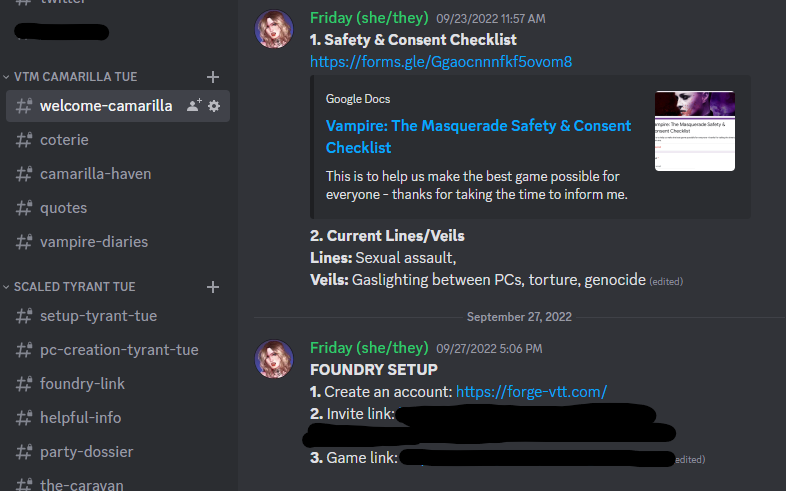Click Friday's avatar on the Foundry Setup message
786x491 pixels.
(x=274, y=360)
